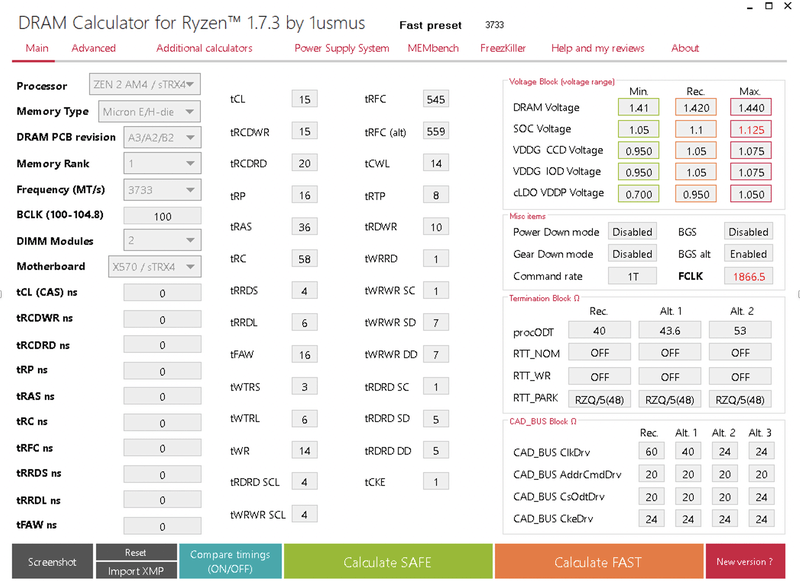Open the Memory Type dropdown
The image size is (800, 584).
click(149, 112)
